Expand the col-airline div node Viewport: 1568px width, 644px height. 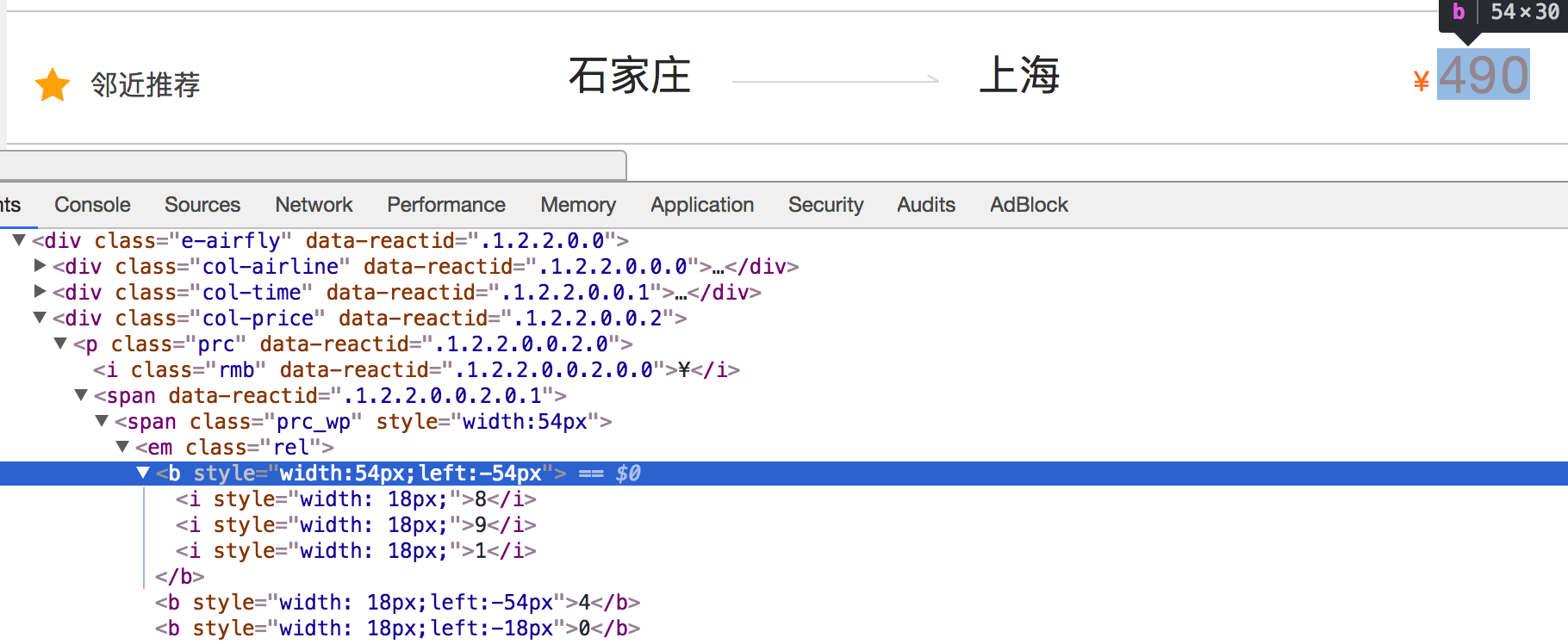[40, 266]
